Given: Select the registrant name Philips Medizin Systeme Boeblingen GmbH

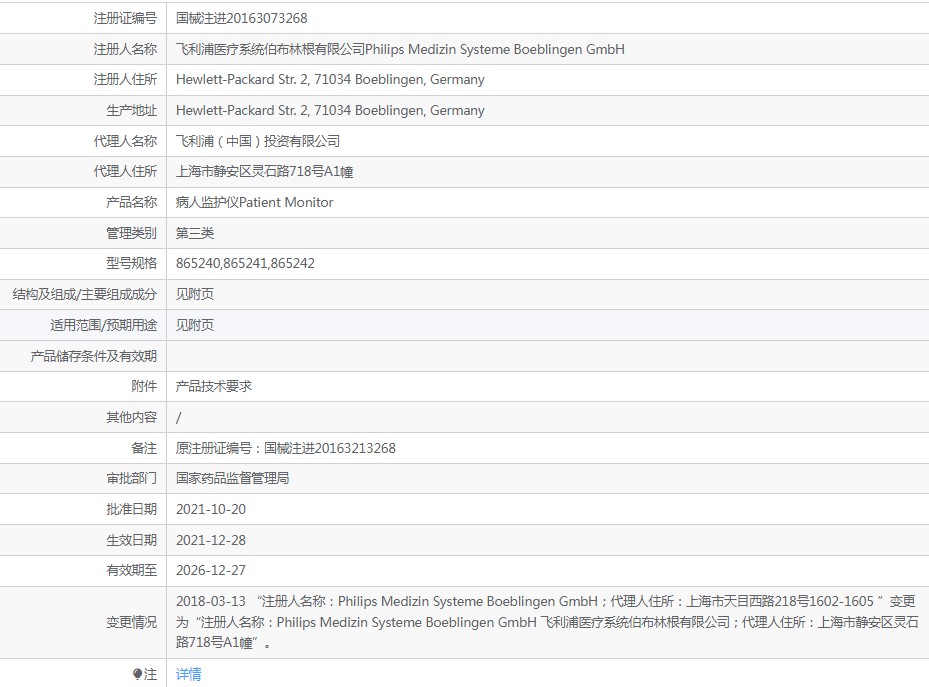Looking at the screenshot, I should click(x=495, y=49).
